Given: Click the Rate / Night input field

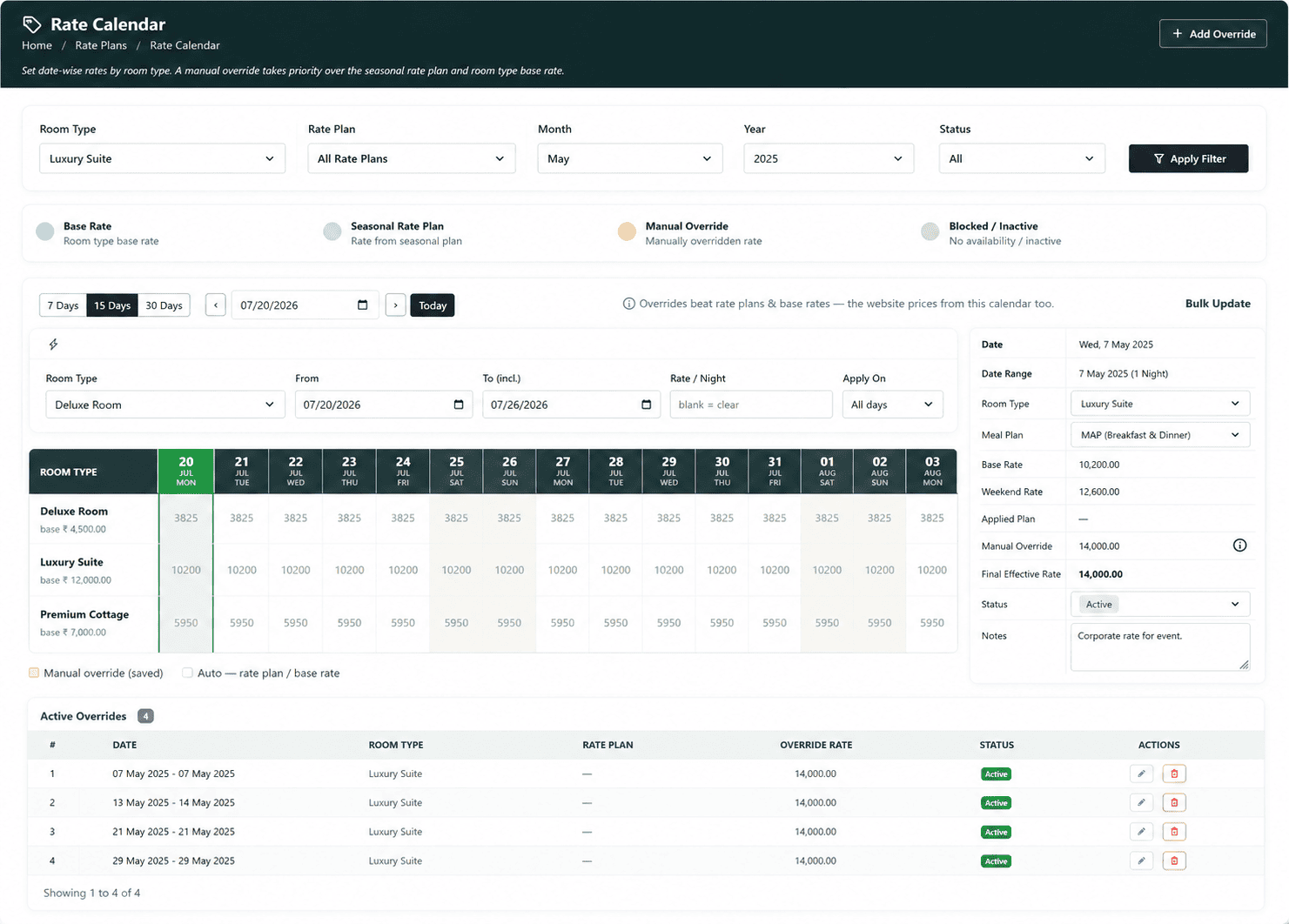Looking at the screenshot, I should tap(751, 405).
